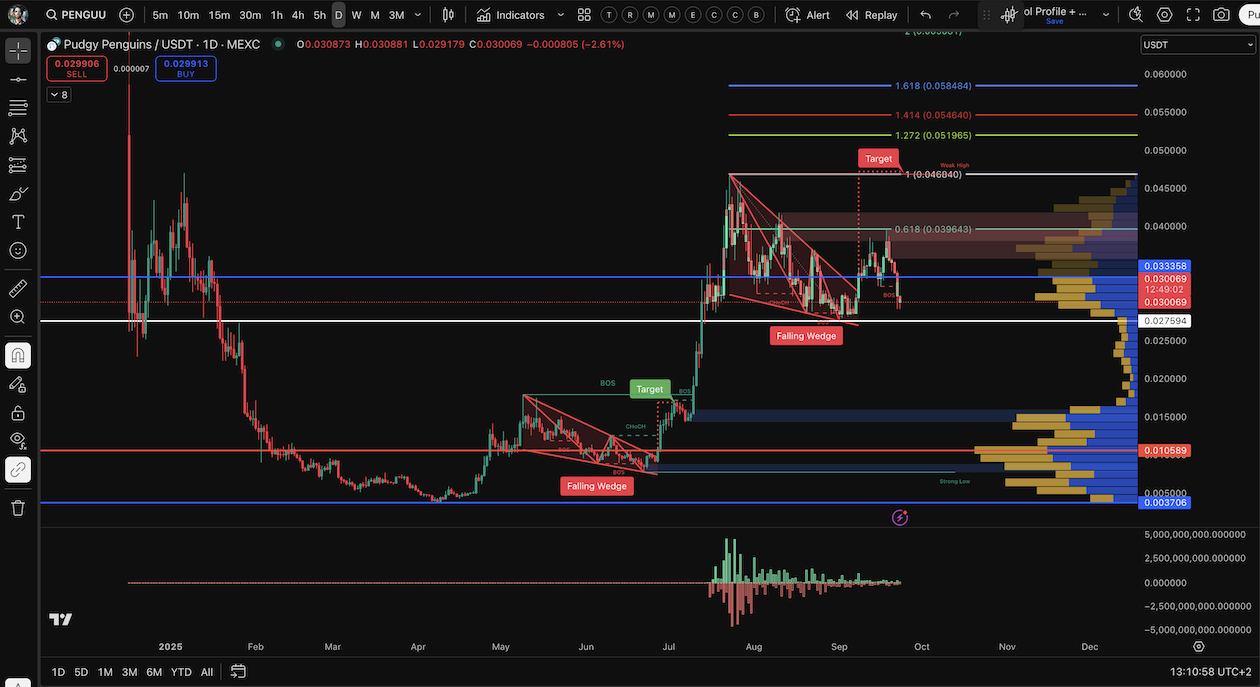Click the green market status dot
Viewport: 1260px width, 687px height.
(277, 45)
